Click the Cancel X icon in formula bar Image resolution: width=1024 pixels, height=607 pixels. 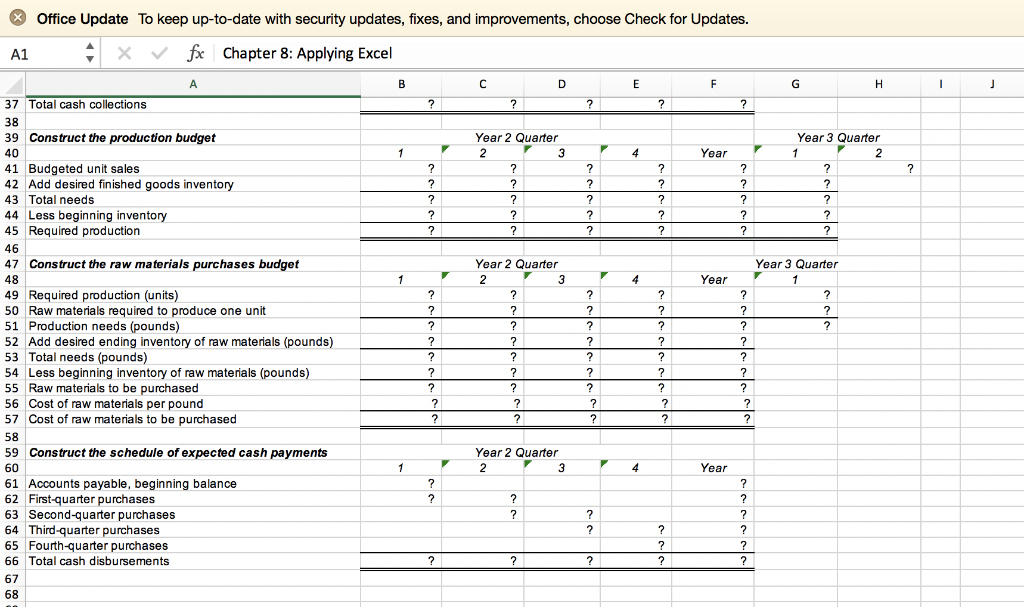(x=124, y=52)
